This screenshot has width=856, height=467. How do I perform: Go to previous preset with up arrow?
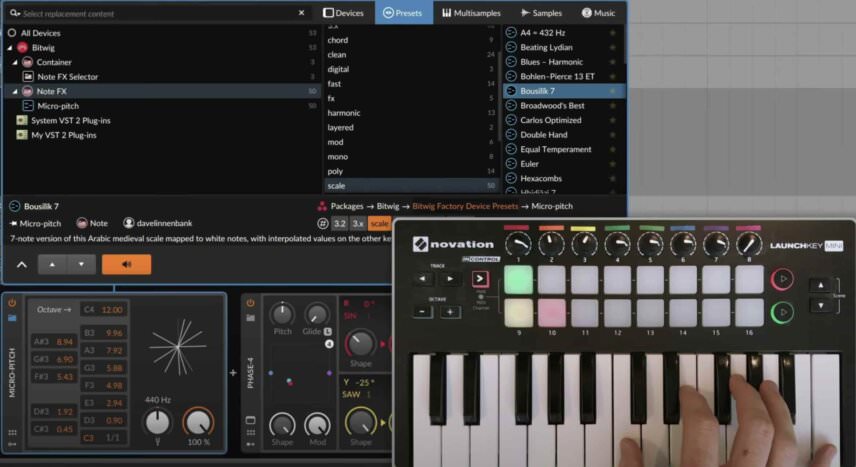coord(52,264)
